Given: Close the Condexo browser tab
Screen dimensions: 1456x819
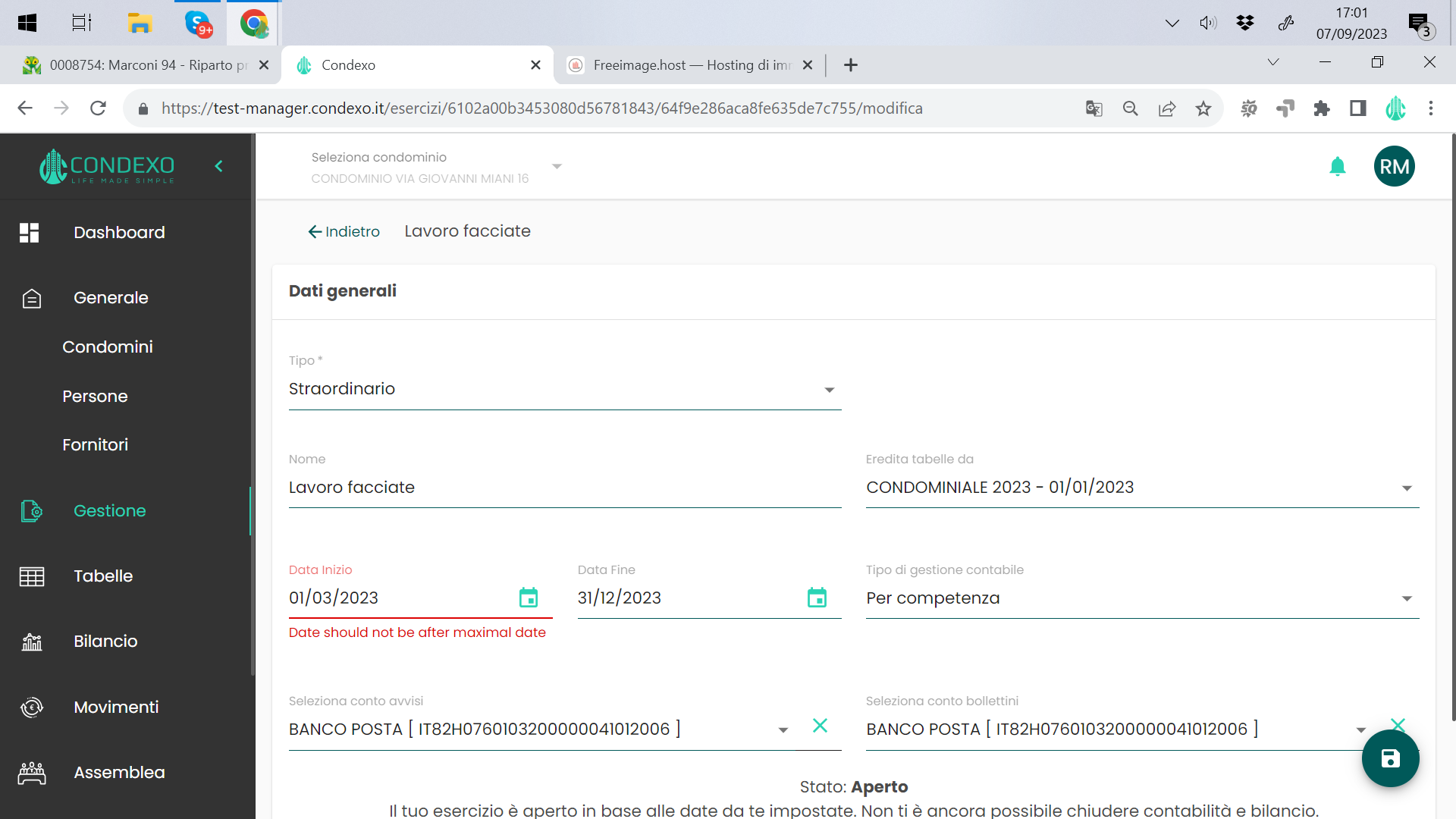Looking at the screenshot, I should pos(535,65).
